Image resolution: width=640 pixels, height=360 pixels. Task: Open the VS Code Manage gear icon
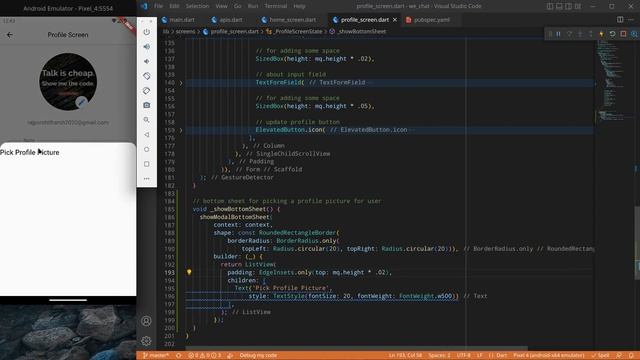(146, 341)
